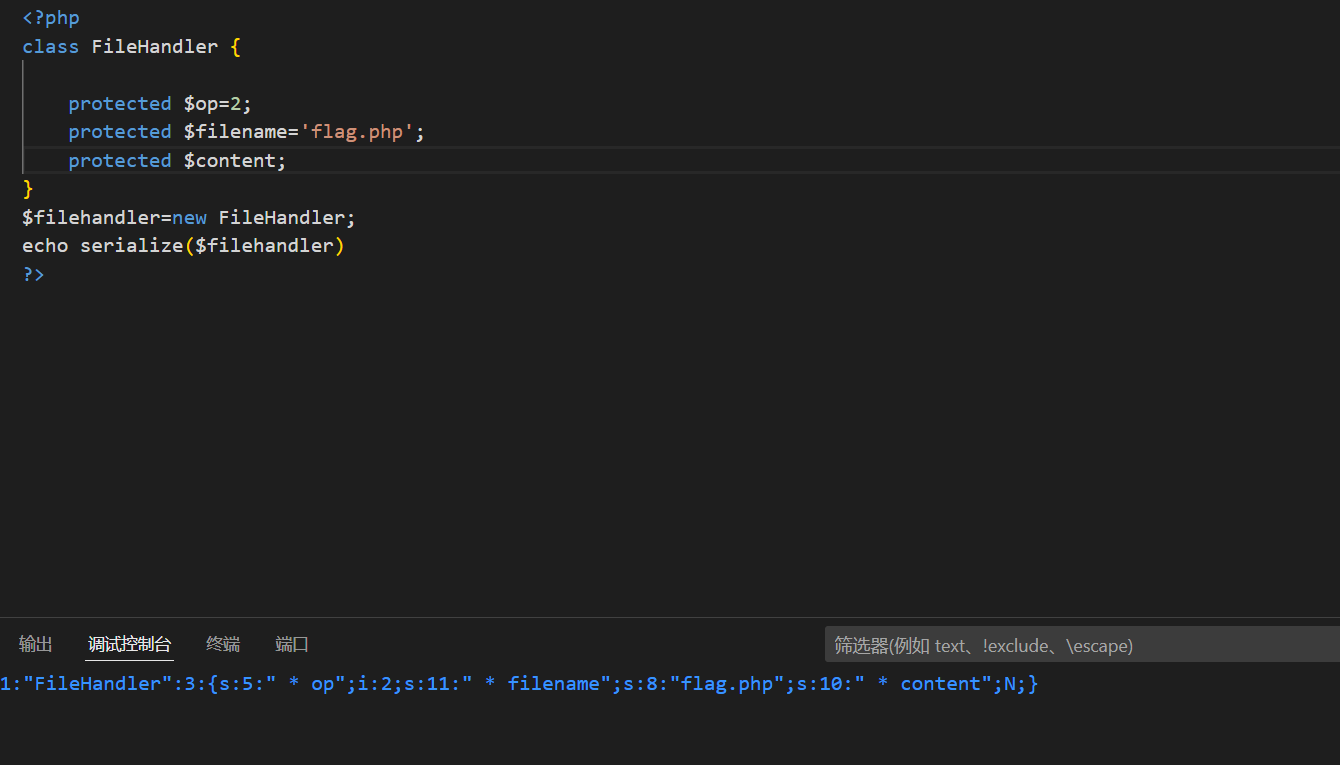Click the protected $op=2; line

click(160, 103)
